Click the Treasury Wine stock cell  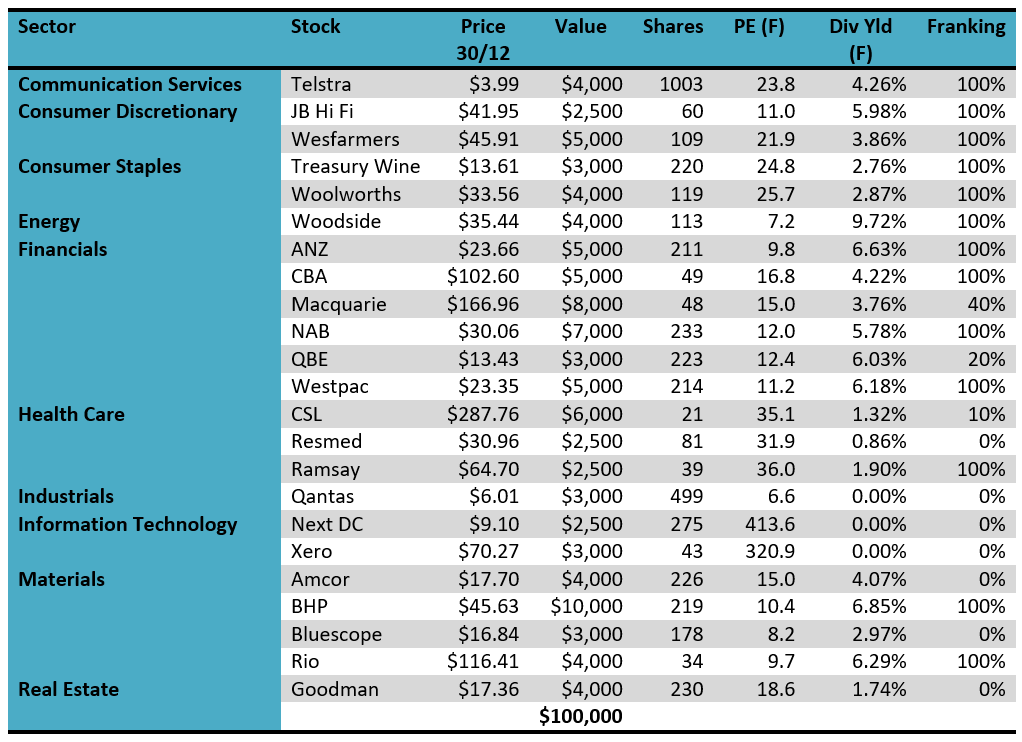tap(355, 167)
